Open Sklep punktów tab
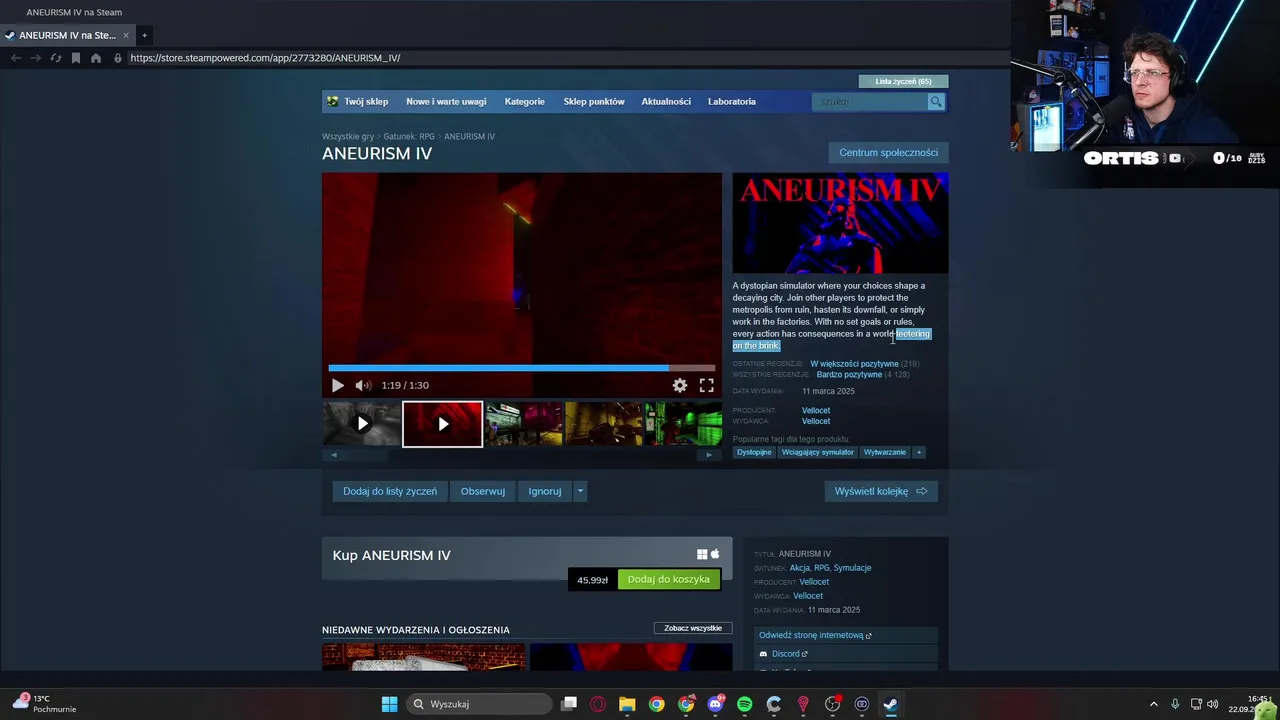The image size is (1280, 720). (x=594, y=101)
